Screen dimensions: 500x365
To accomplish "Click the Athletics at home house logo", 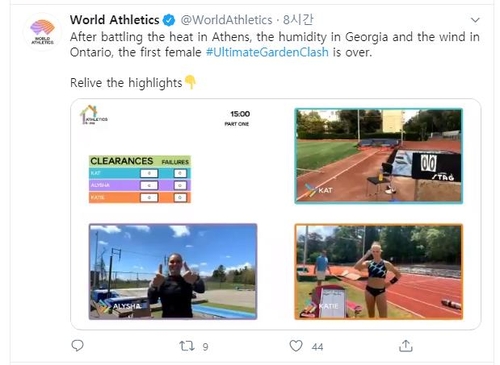I will click(x=93, y=115).
